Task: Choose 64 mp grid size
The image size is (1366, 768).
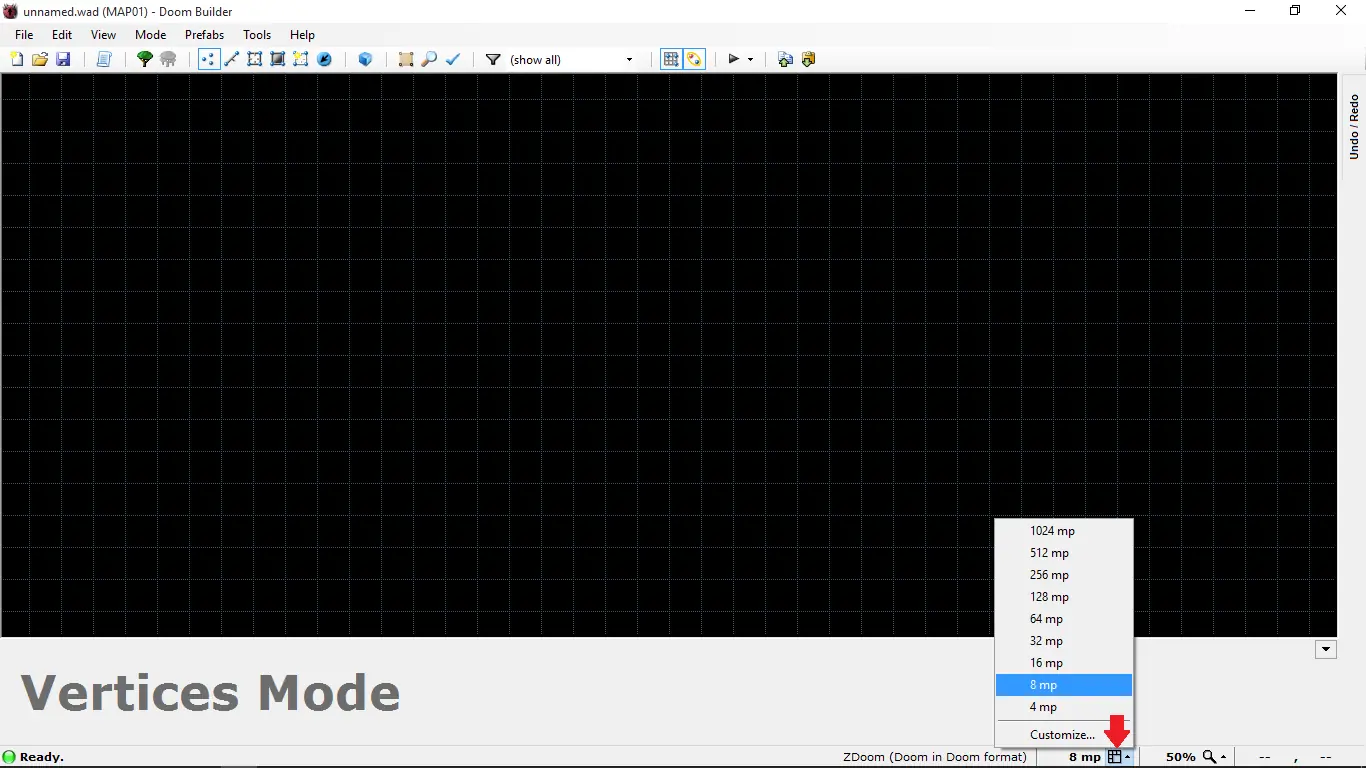Action: [x=1064, y=619]
